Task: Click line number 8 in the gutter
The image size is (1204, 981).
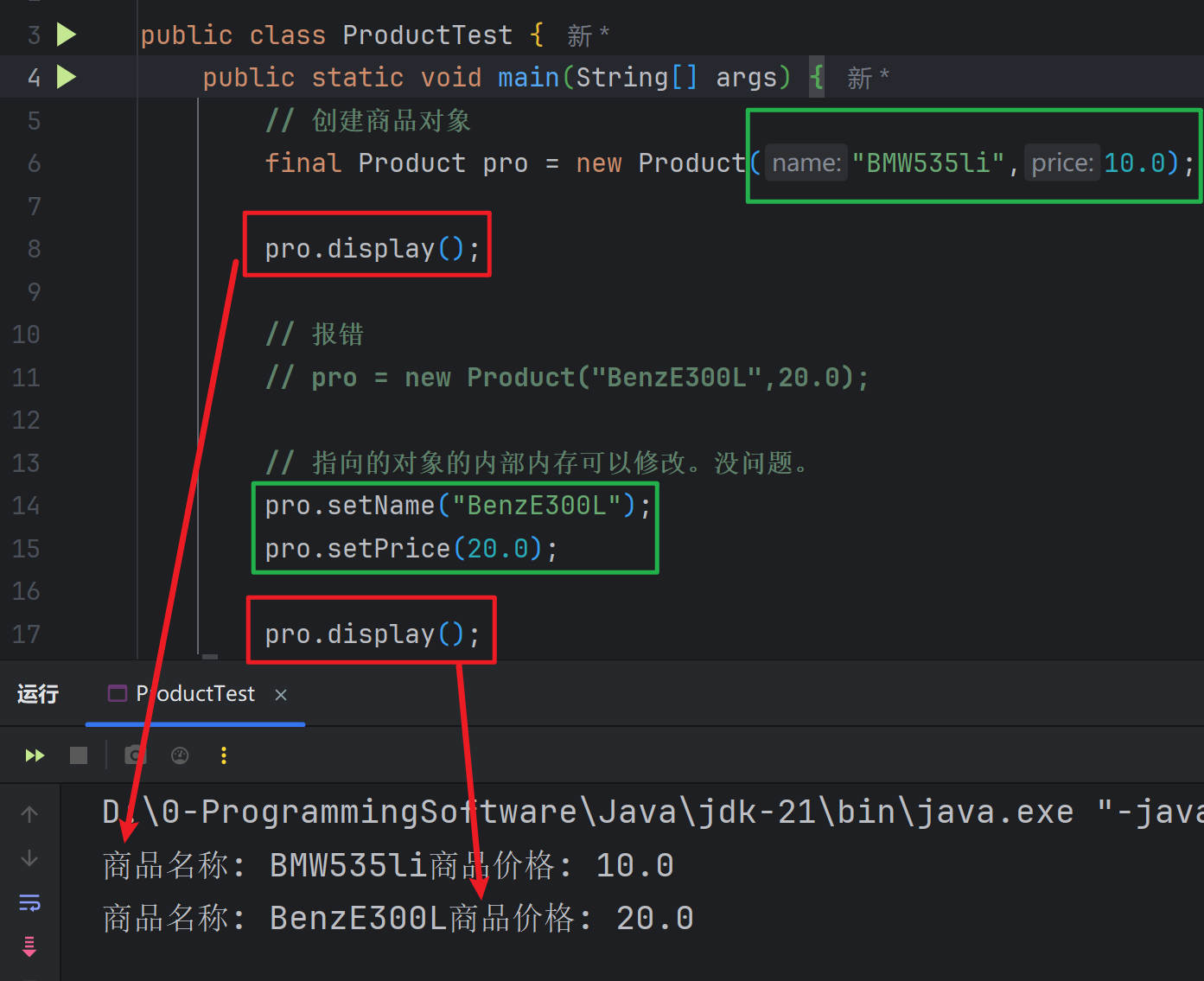Action: coord(34,249)
